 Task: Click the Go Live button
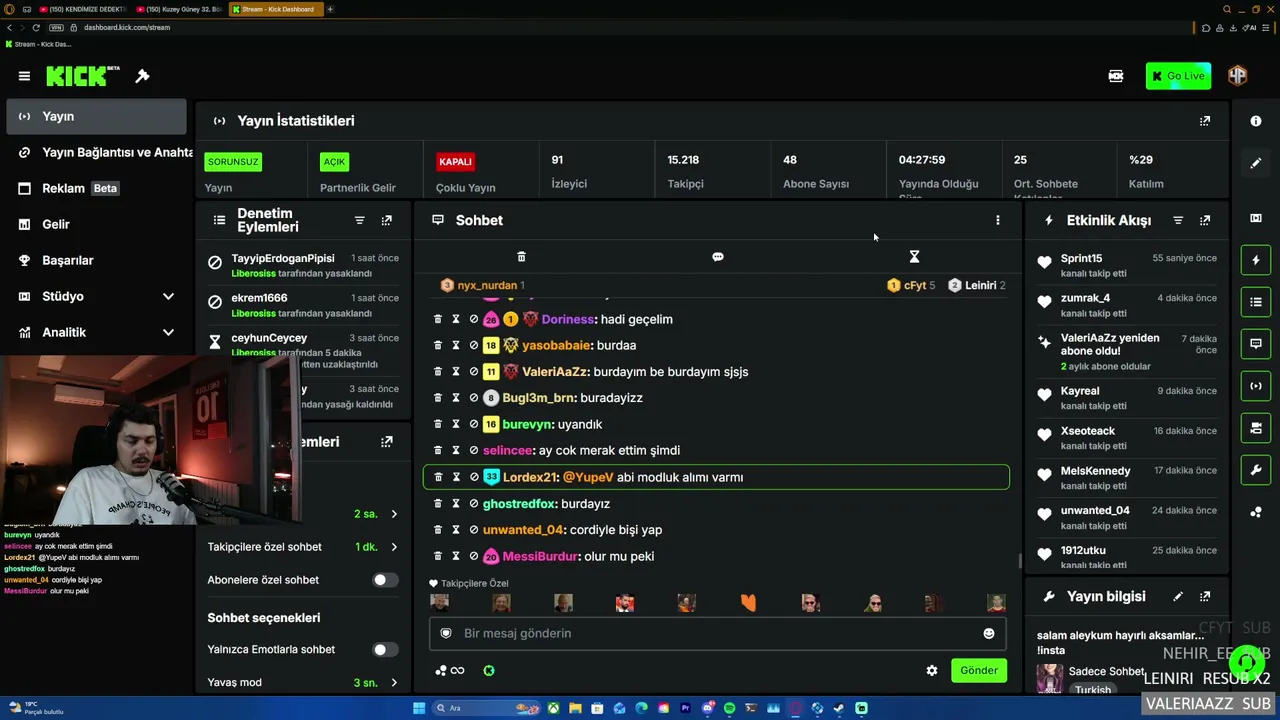[x=1179, y=76]
